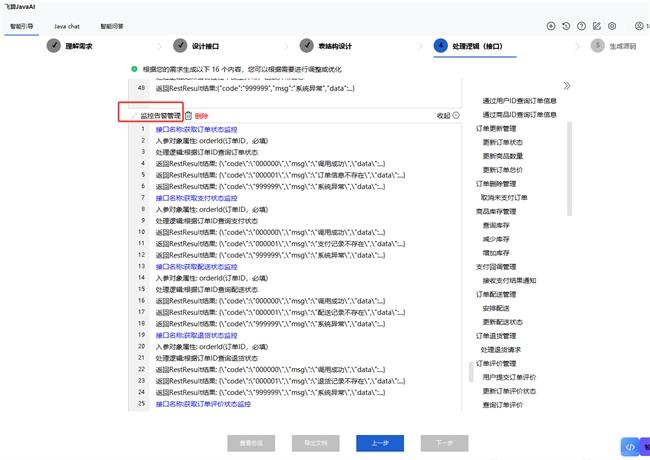
Task: Click line 3 处理逻辑:根据订单ID查询订单状态
Action: click(x=207, y=153)
